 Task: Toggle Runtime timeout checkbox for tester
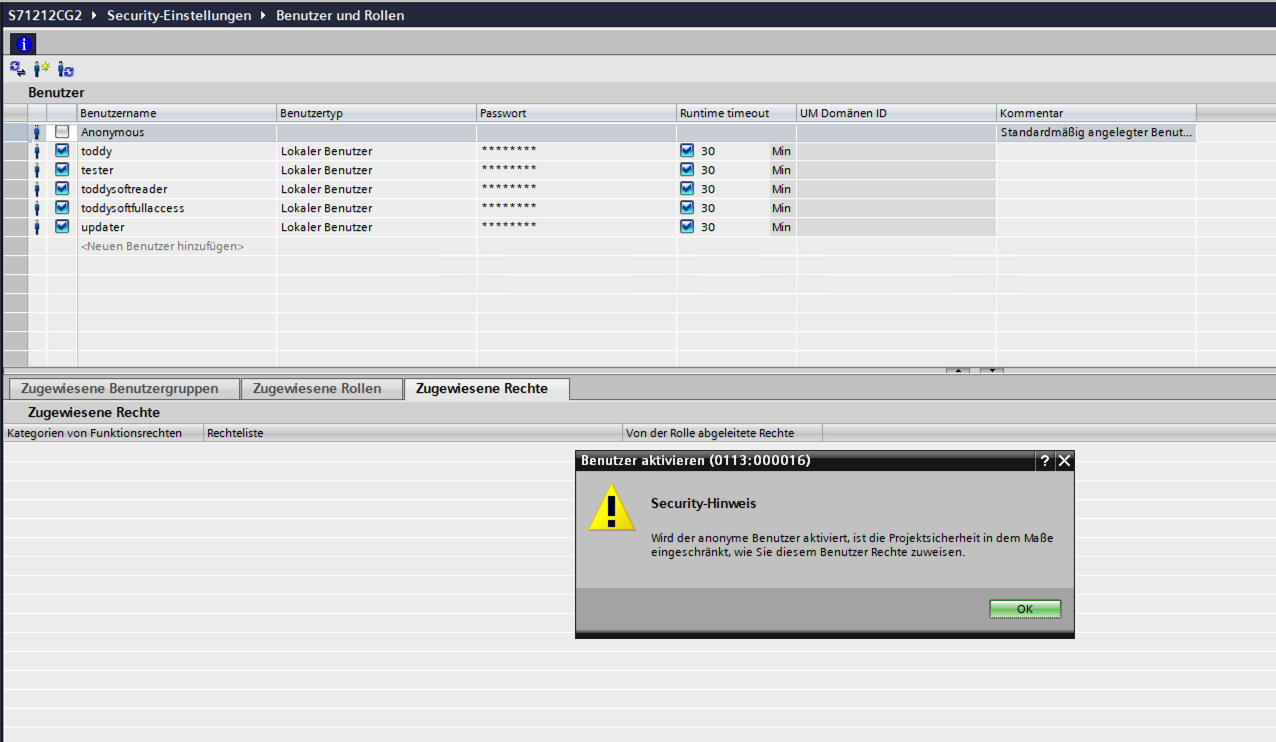click(x=687, y=170)
